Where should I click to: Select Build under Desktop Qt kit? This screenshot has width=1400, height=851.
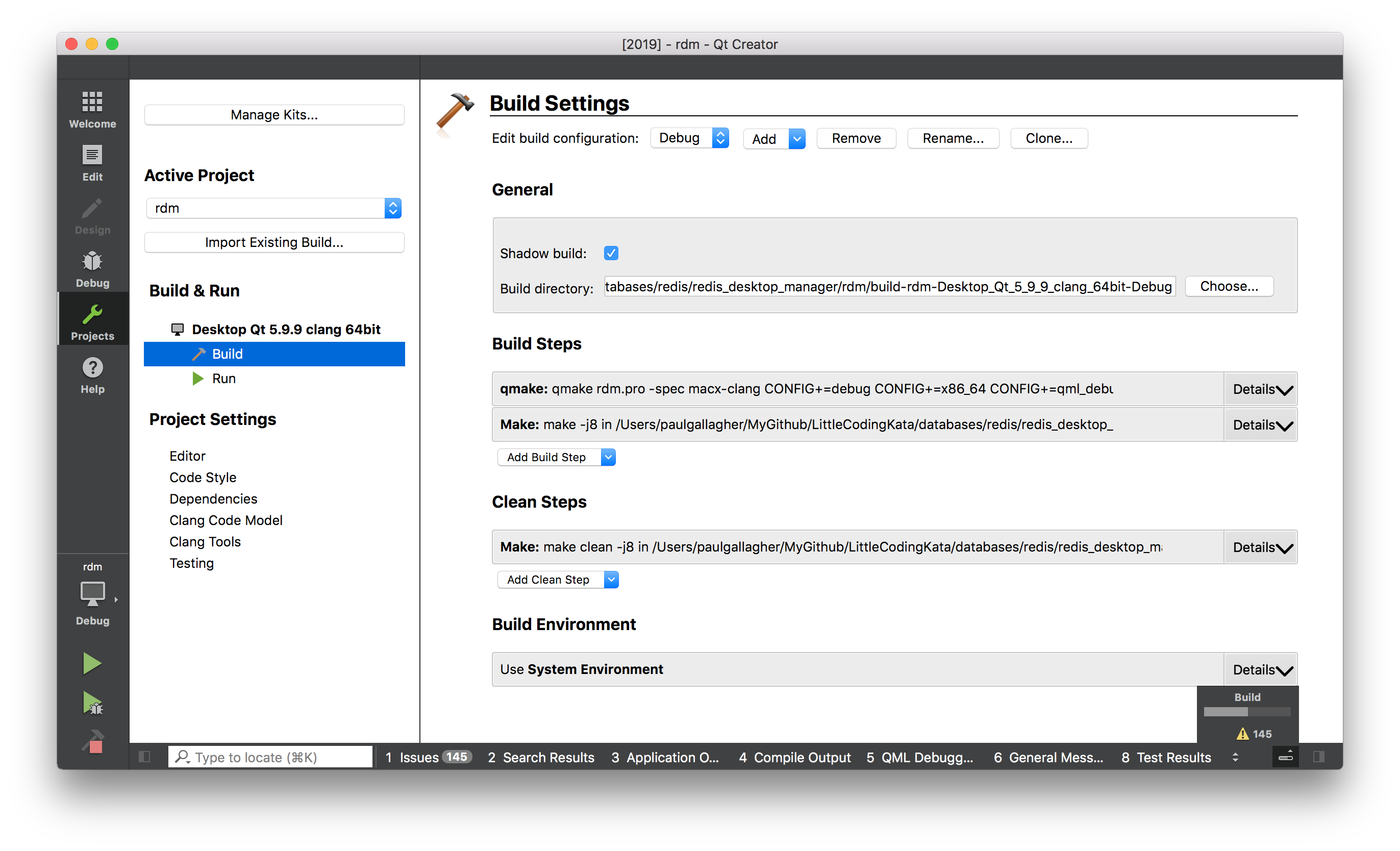pos(274,354)
